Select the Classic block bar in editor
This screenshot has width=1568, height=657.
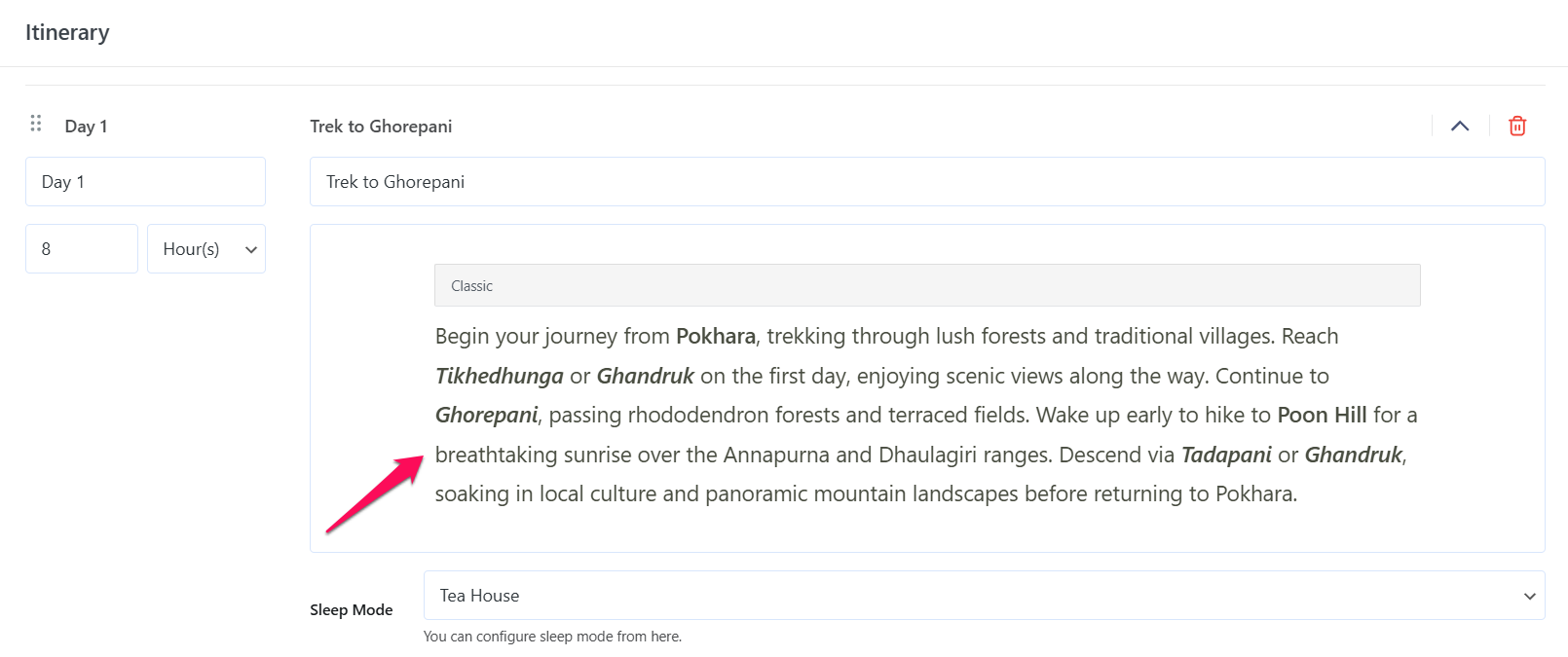pyautogui.click(x=926, y=286)
